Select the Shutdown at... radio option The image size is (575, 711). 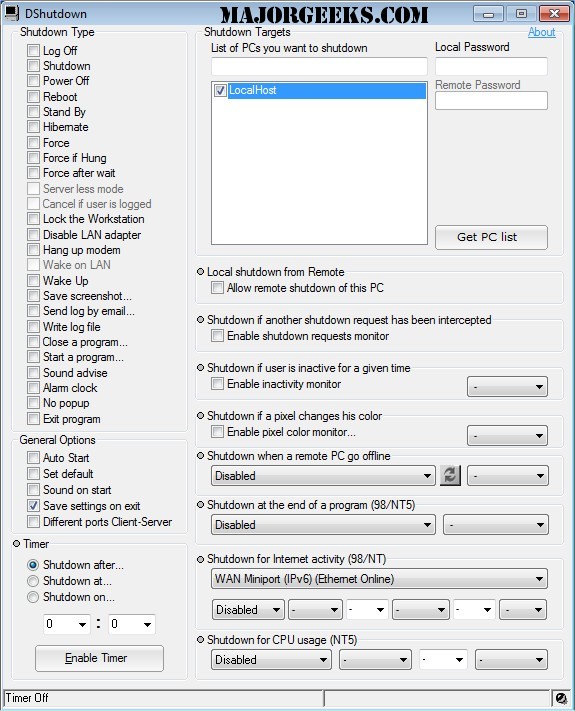pos(33,580)
